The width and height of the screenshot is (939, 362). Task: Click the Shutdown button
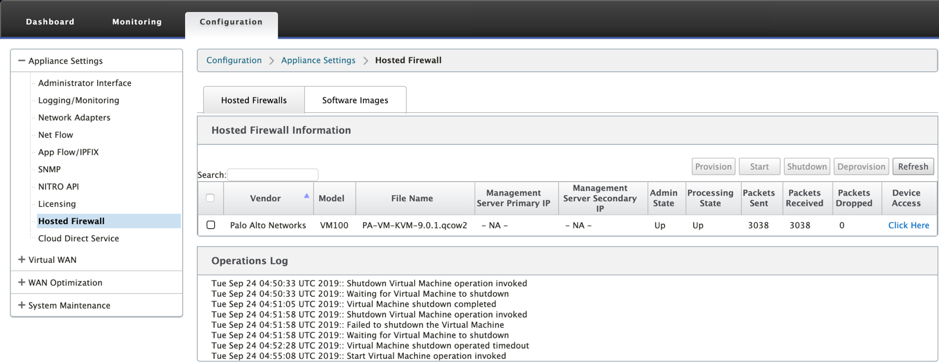[x=807, y=167]
